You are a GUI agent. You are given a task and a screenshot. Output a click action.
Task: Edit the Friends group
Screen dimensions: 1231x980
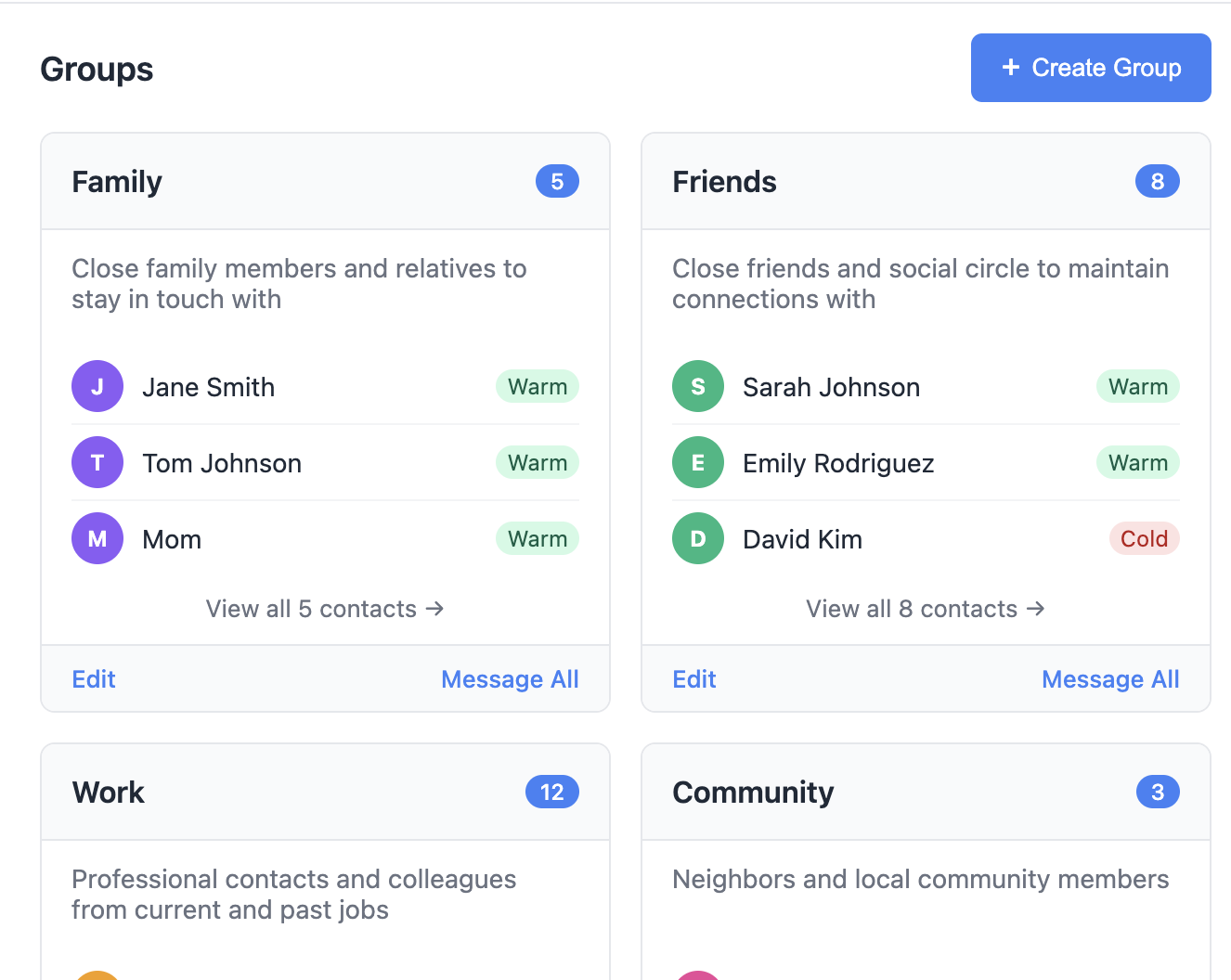point(694,679)
